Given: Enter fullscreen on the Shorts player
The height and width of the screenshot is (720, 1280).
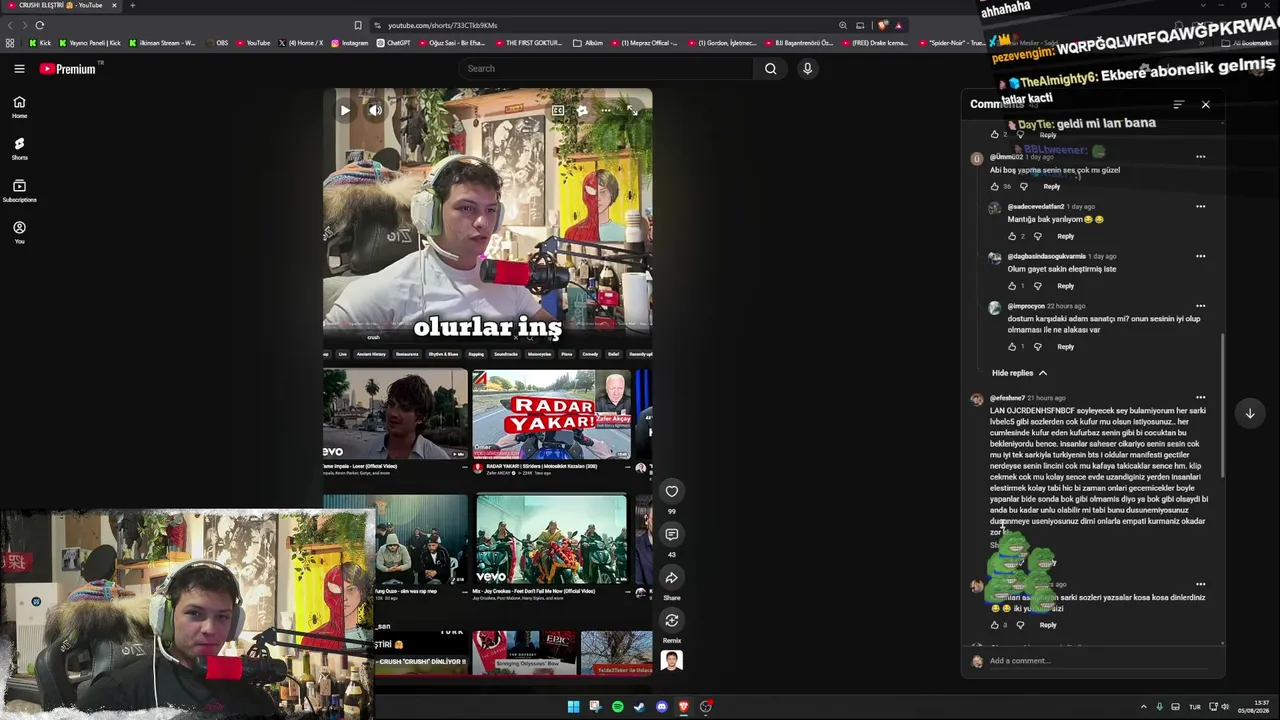Looking at the screenshot, I should (632, 110).
